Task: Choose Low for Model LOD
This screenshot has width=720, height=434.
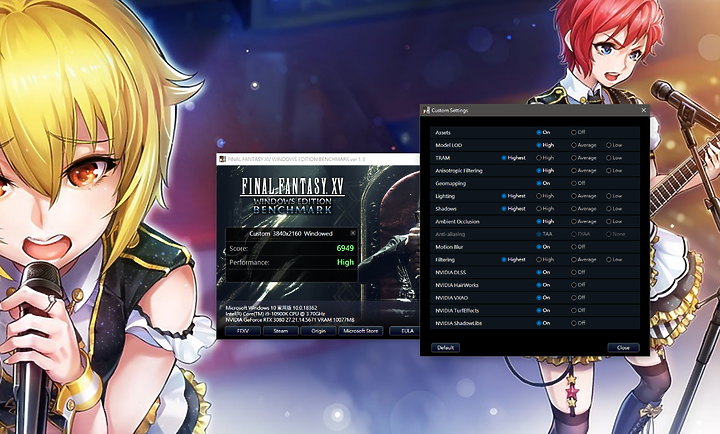Action: pos(614,145)
